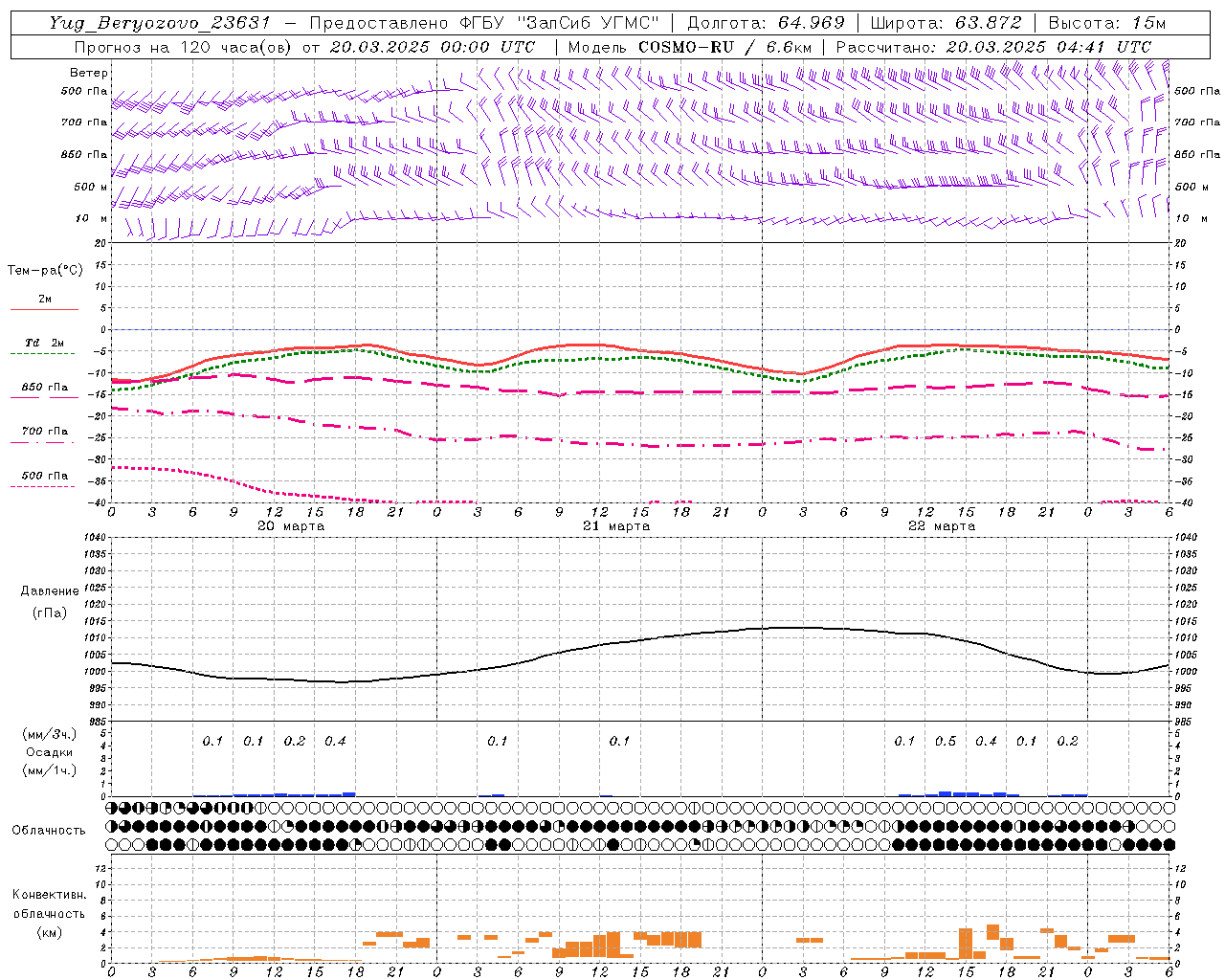Click the 700 гПа temperature legend entry
Screen dimensions: 1225x980
[45, 432]
